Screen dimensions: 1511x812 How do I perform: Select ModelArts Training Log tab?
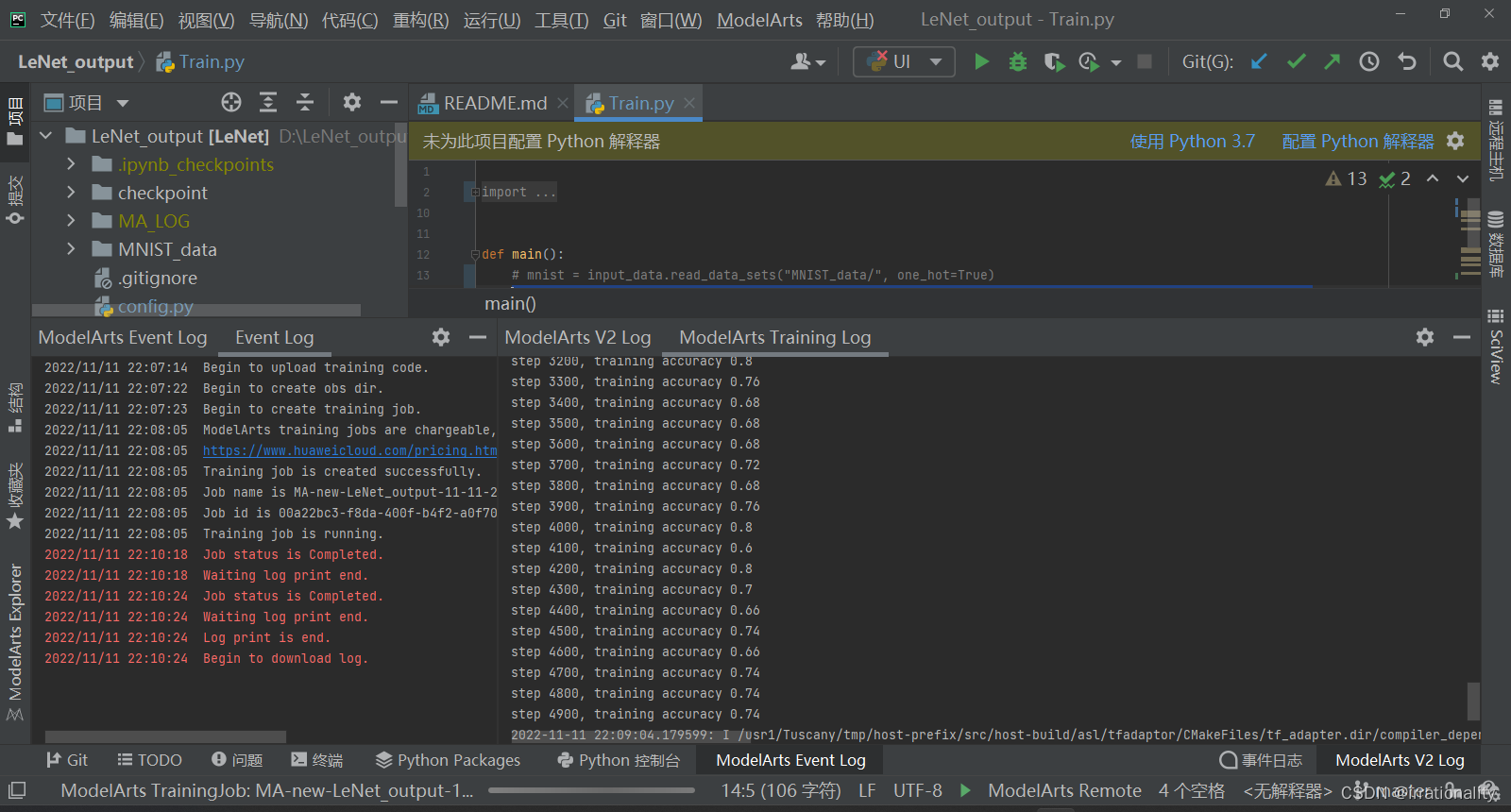(x=775, y=337)
